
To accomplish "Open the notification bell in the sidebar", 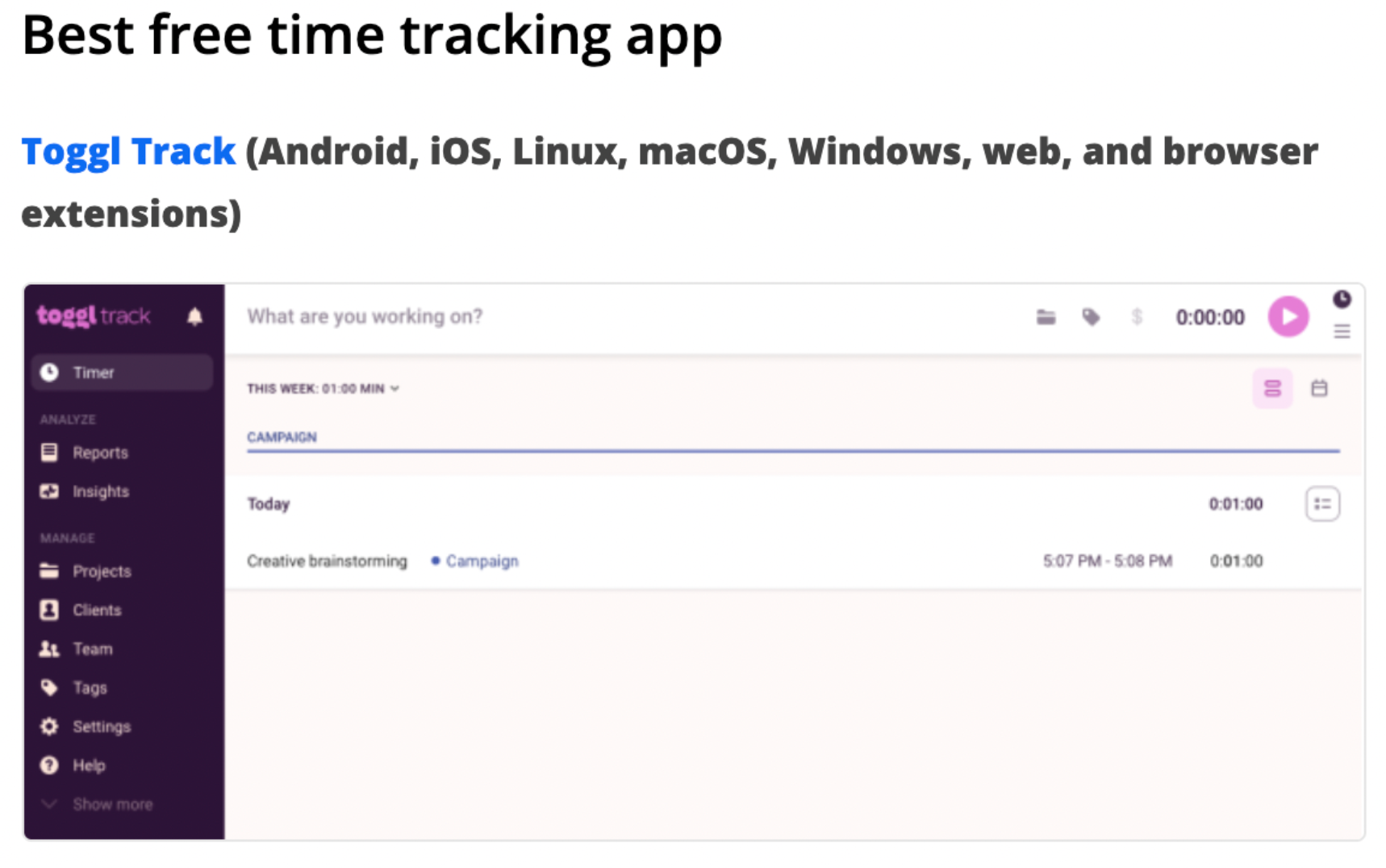I will coord(194,316).
